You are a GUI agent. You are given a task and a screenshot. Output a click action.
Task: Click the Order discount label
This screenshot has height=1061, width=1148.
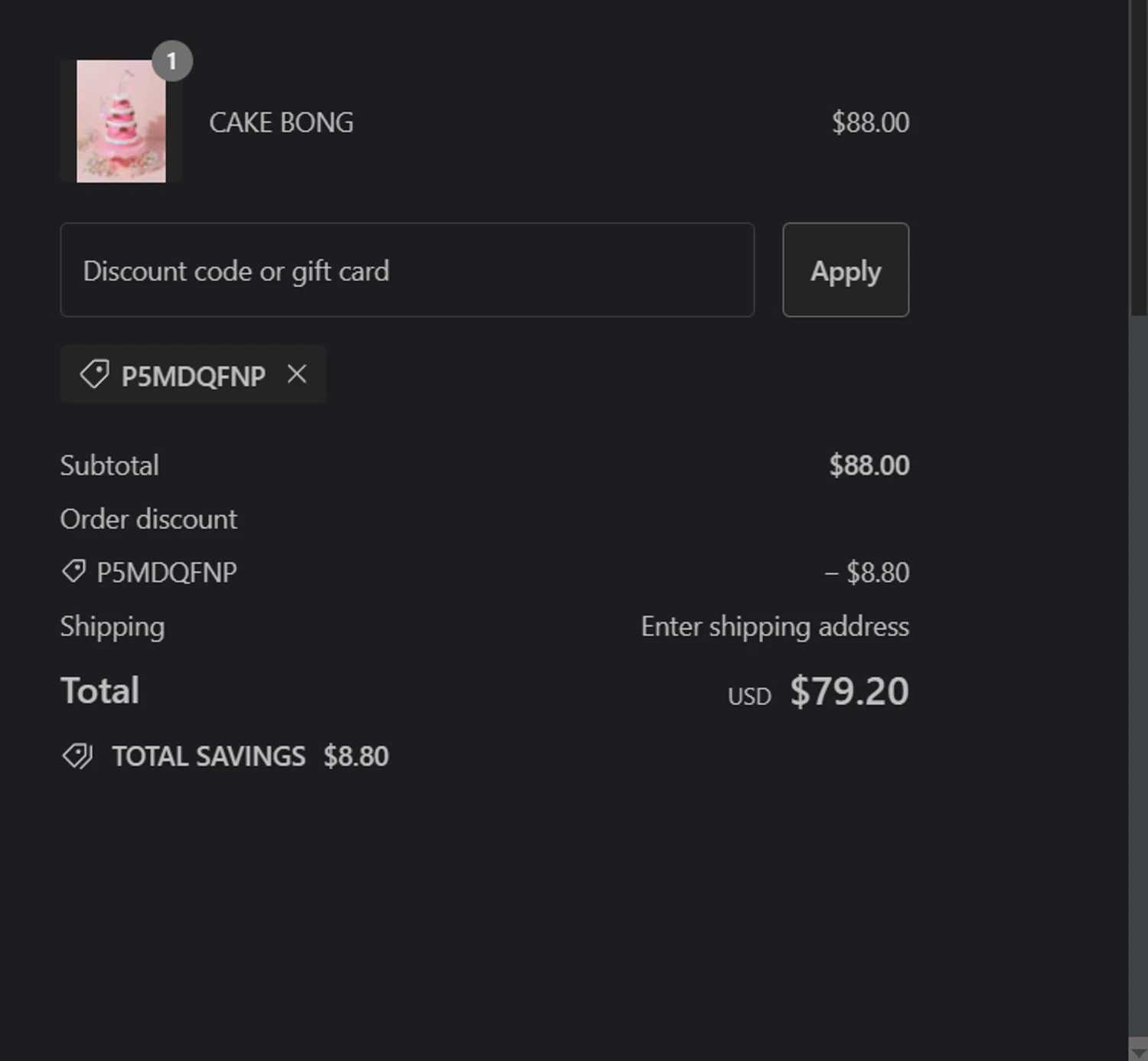tap(148, 519)
